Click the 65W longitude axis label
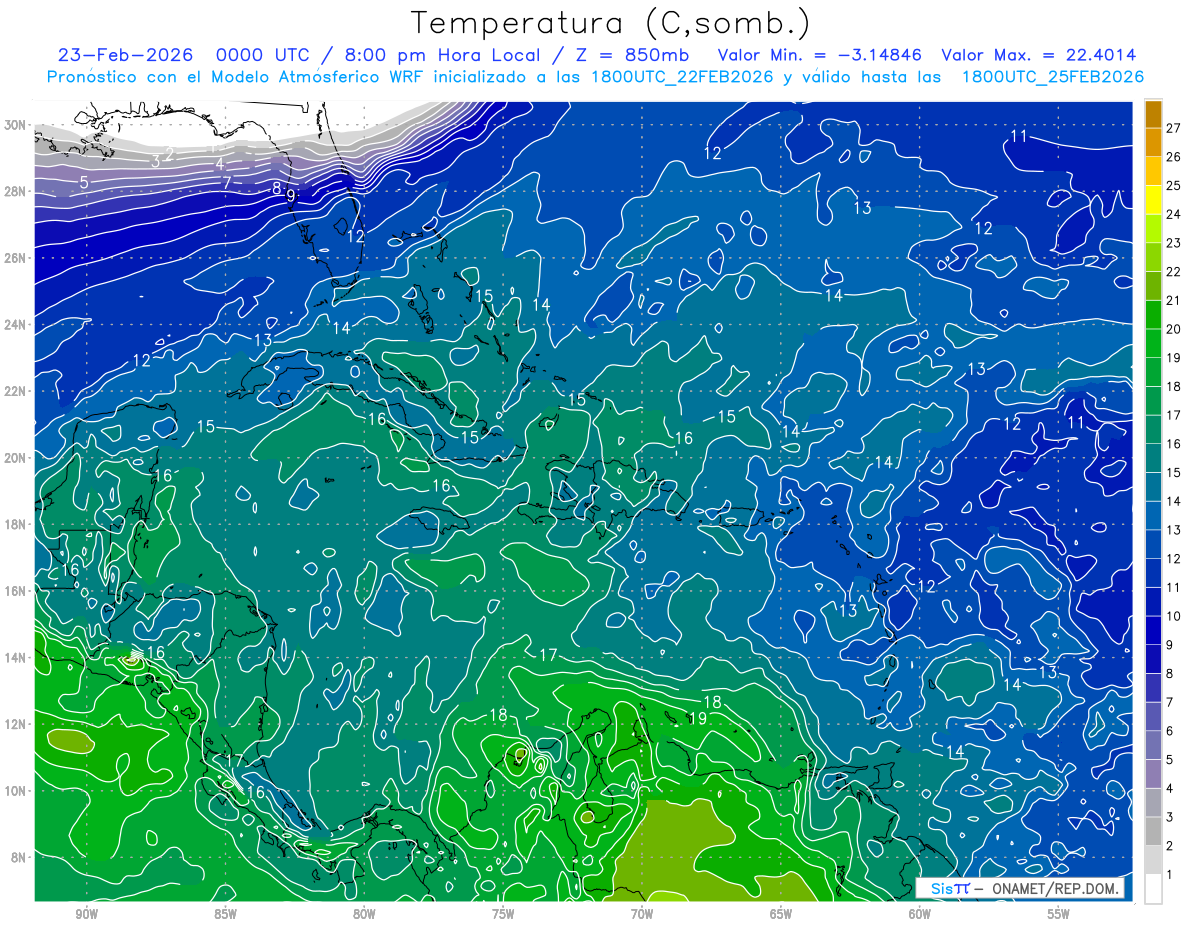 coord(781,914)
